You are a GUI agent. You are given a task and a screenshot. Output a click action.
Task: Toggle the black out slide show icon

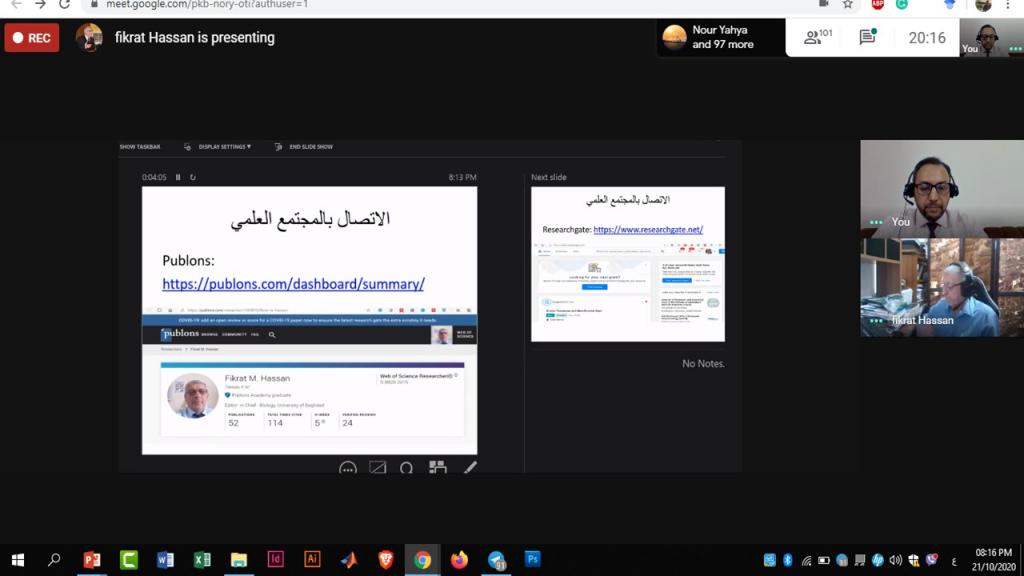click(377, 468)
